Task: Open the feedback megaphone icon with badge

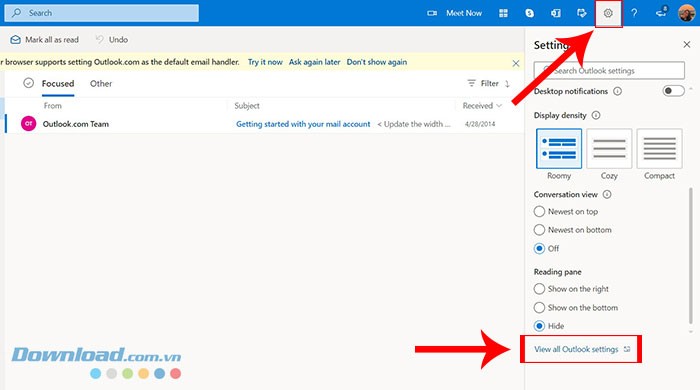Action: click(x=661, y=12)
